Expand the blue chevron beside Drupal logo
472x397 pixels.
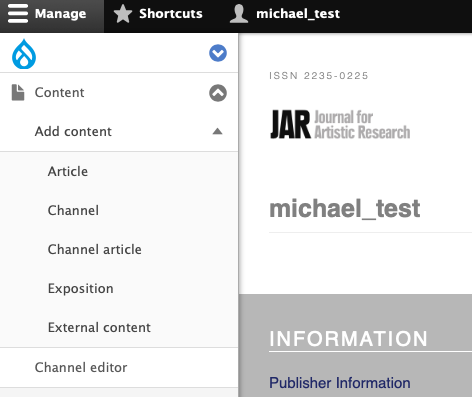(218, 53)
